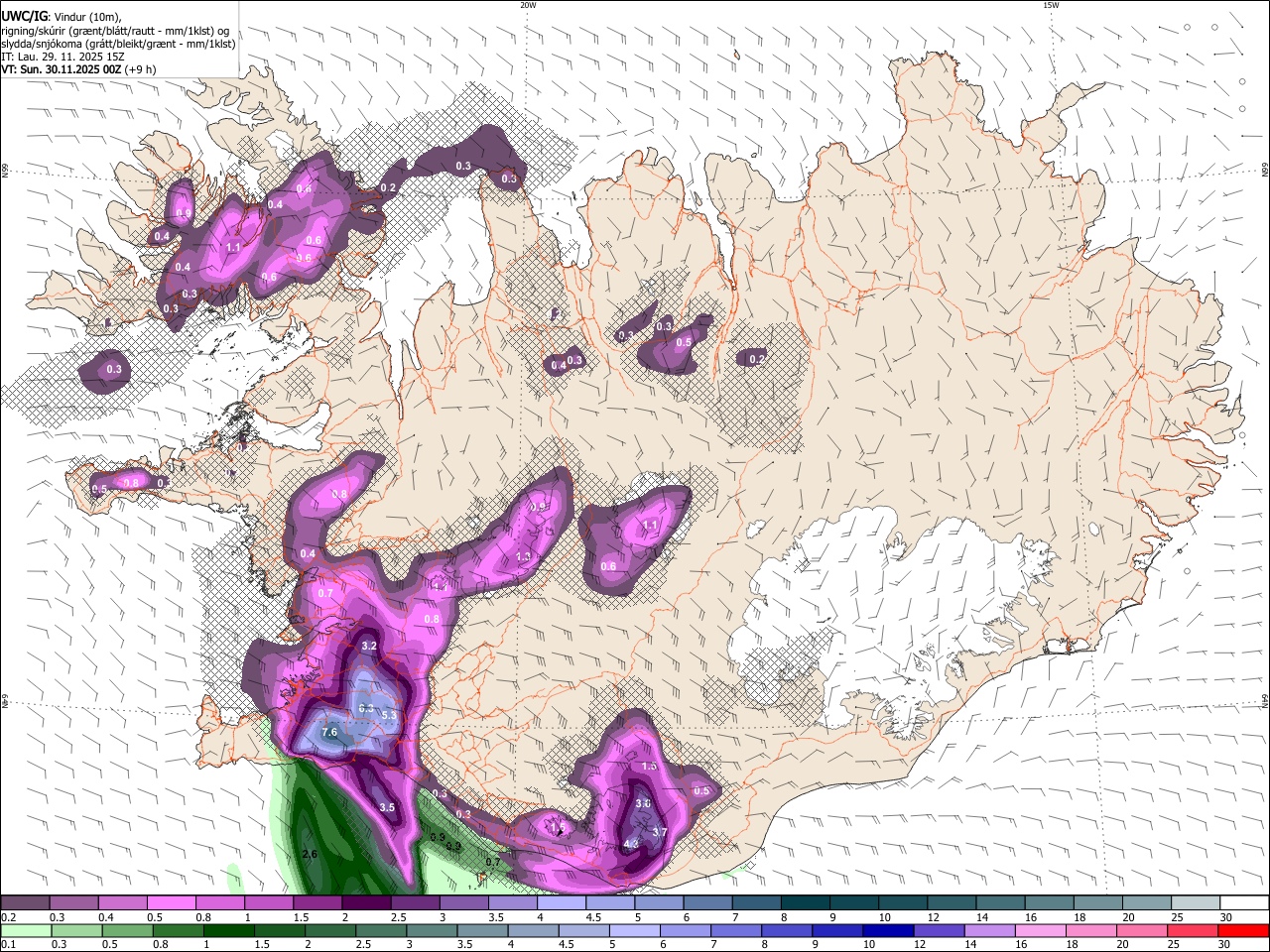Select dark purple snow legend swatch for 2–2.5
Image resolution: width=1270 pixels, height=952 pixels.
pos(365,903)
